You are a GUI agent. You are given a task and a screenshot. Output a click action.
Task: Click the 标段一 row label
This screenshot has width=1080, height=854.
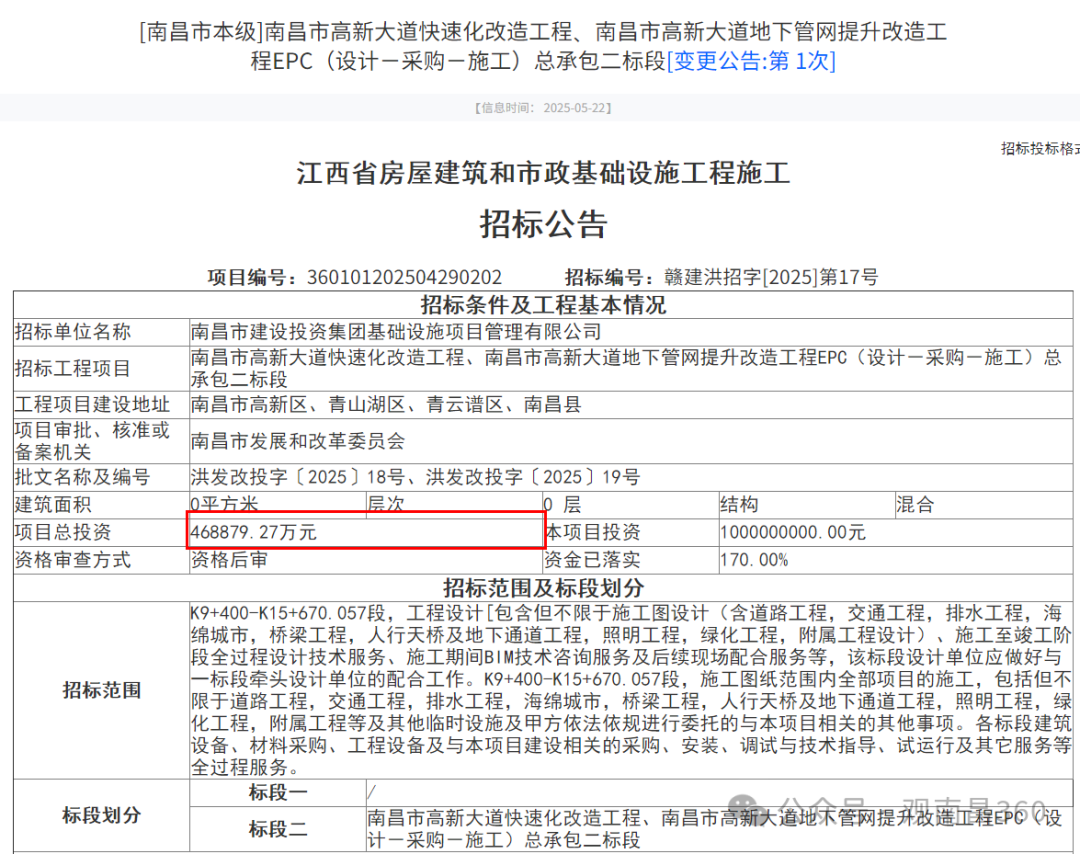[x=278, y=793]
